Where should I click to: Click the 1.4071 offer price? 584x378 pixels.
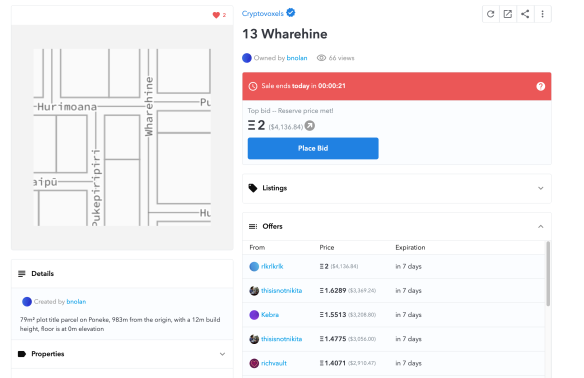pos(333,363)
